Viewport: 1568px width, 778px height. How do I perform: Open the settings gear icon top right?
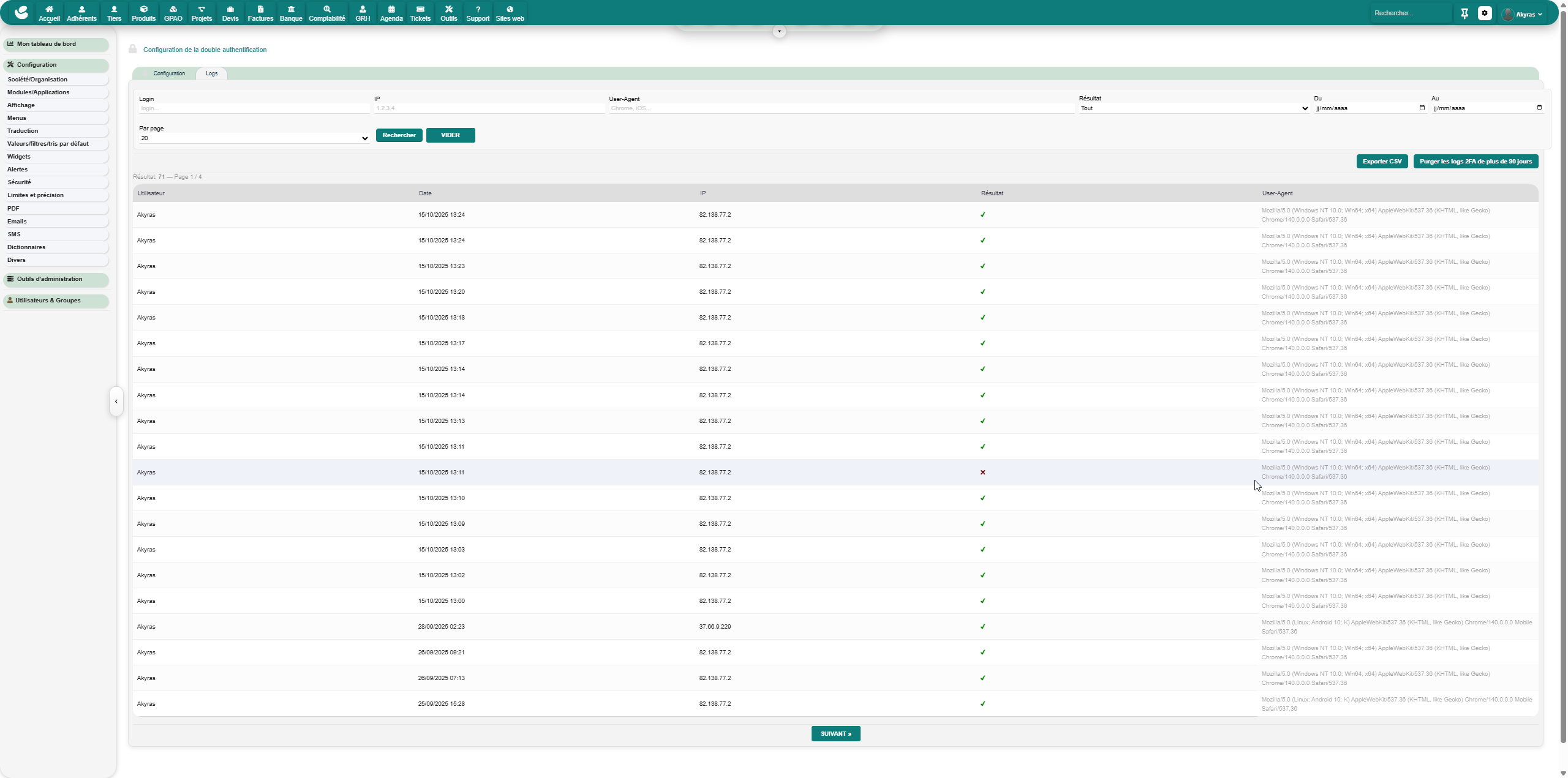click(1485, 13)
